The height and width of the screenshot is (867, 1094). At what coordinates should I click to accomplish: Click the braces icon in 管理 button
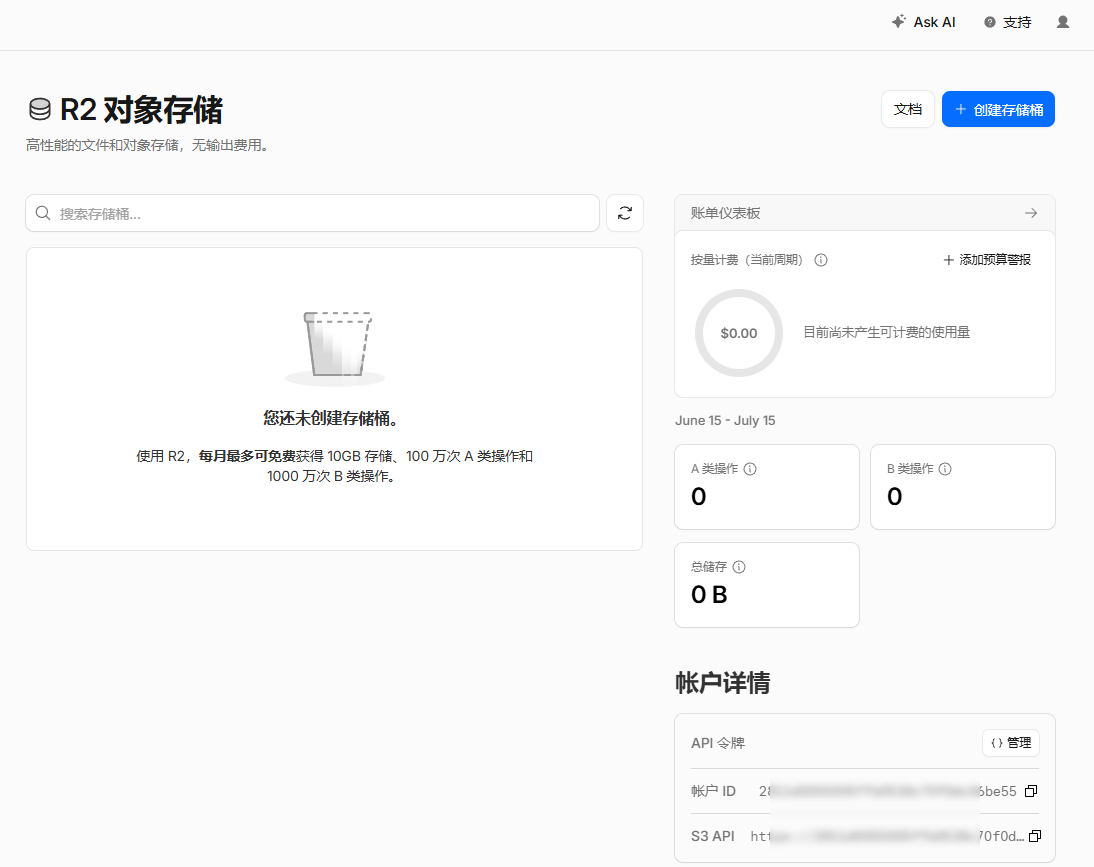997,744
